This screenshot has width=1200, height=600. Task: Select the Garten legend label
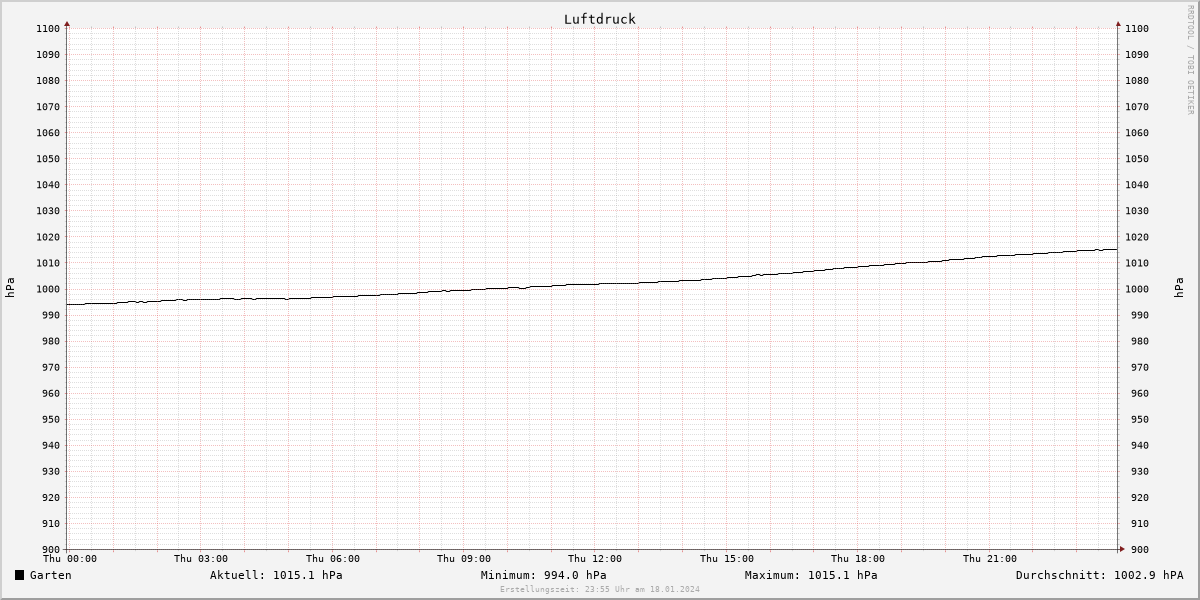pos(51,575)
